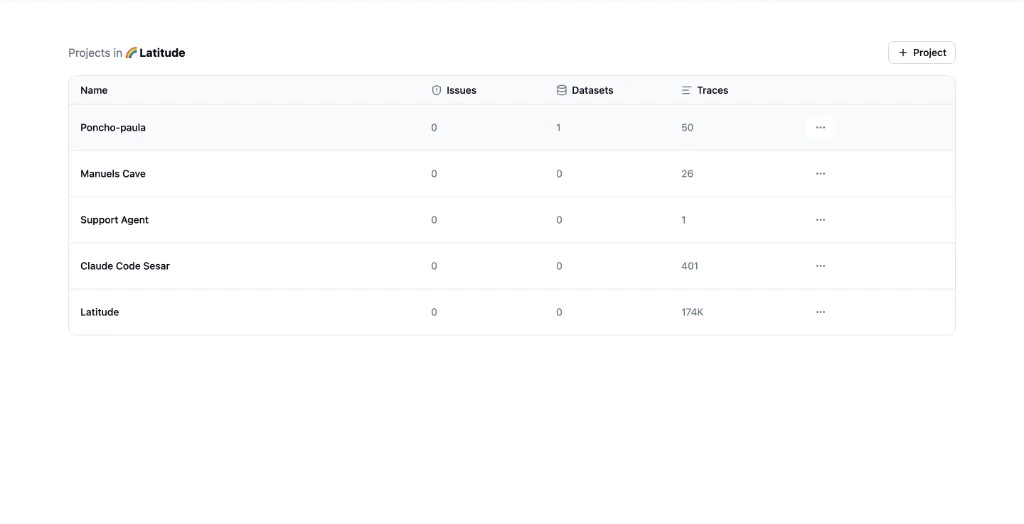Click the bold Latitude workspace name in heading
This screenshot has height=524, width=1024.
click(162, 53)
